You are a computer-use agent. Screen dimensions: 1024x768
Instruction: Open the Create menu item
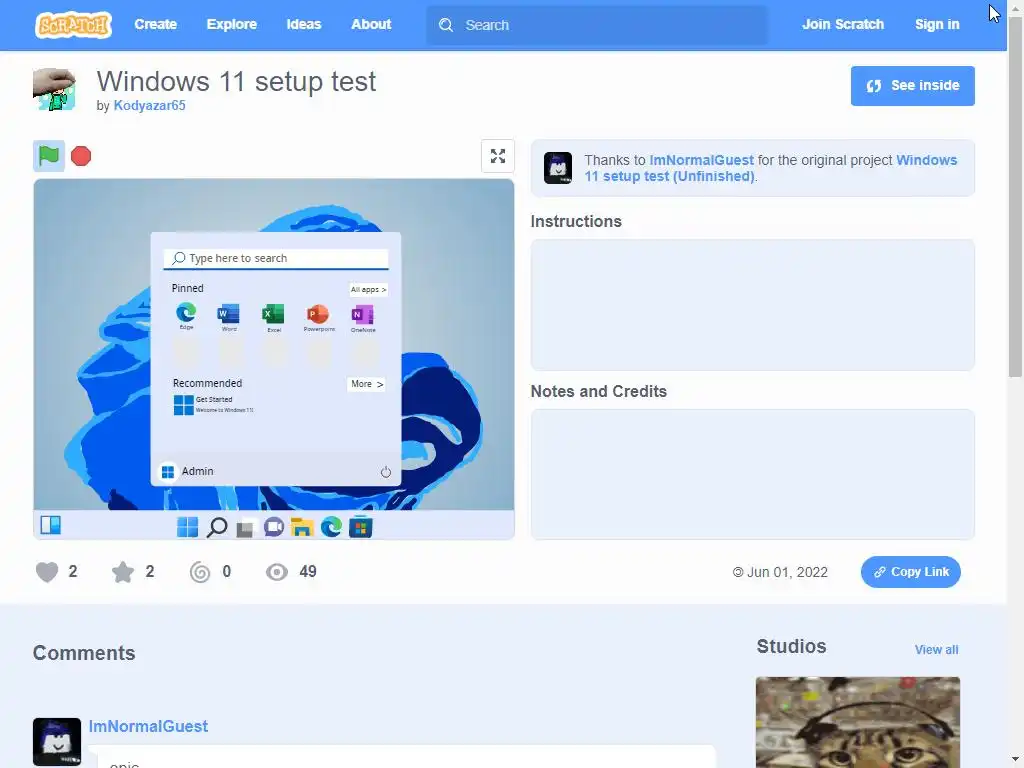pos(155,25)
